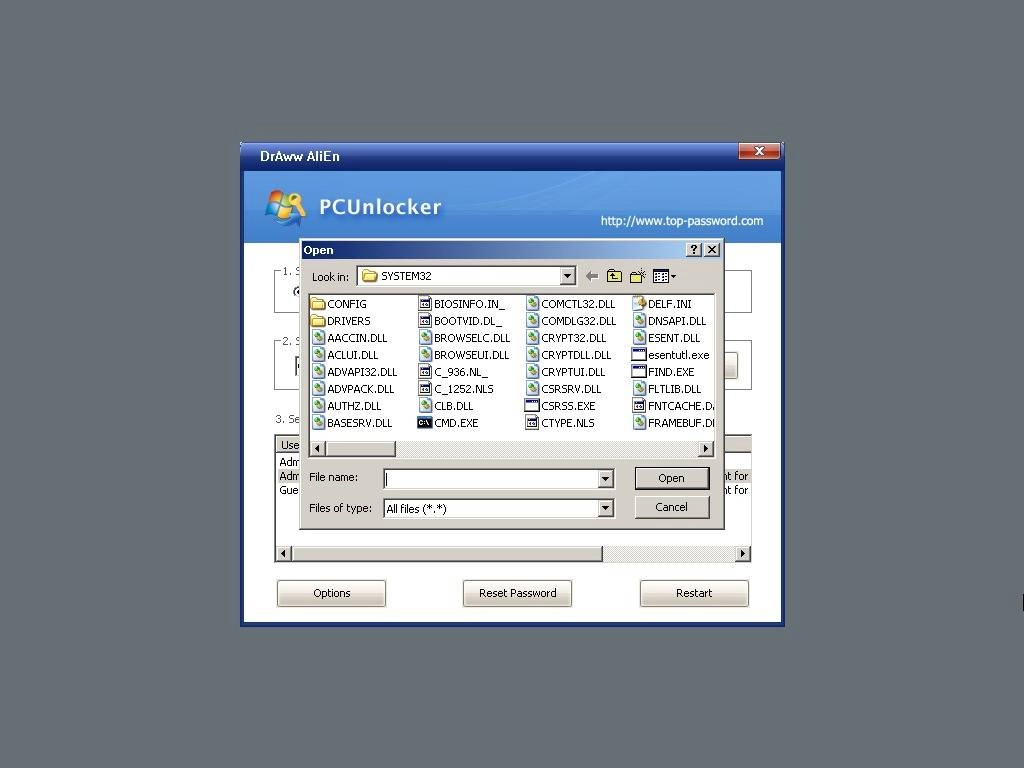Select FLTLIB.DLL file icon
The image size is (1024, 768).
point(639,389)
